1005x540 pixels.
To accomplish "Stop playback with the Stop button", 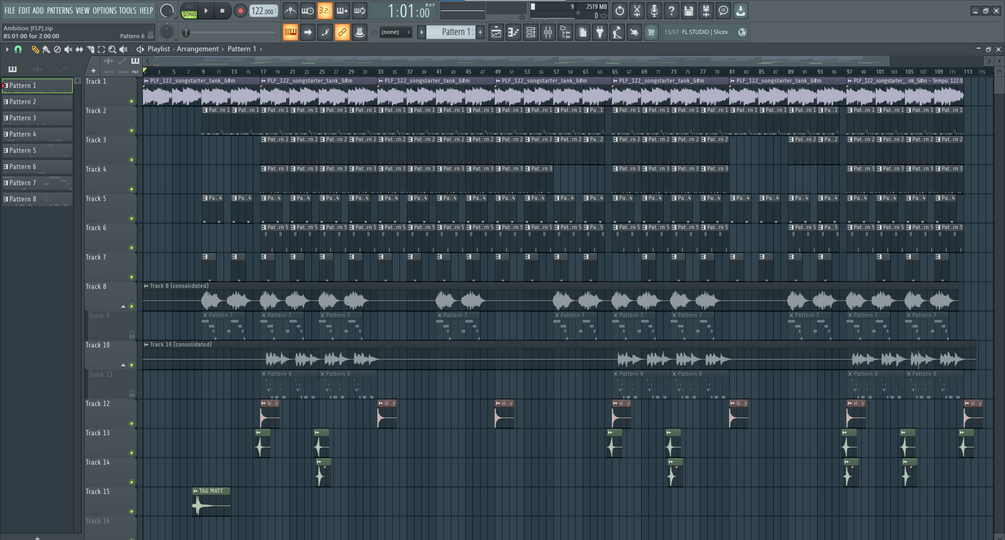I will [222, 11].
